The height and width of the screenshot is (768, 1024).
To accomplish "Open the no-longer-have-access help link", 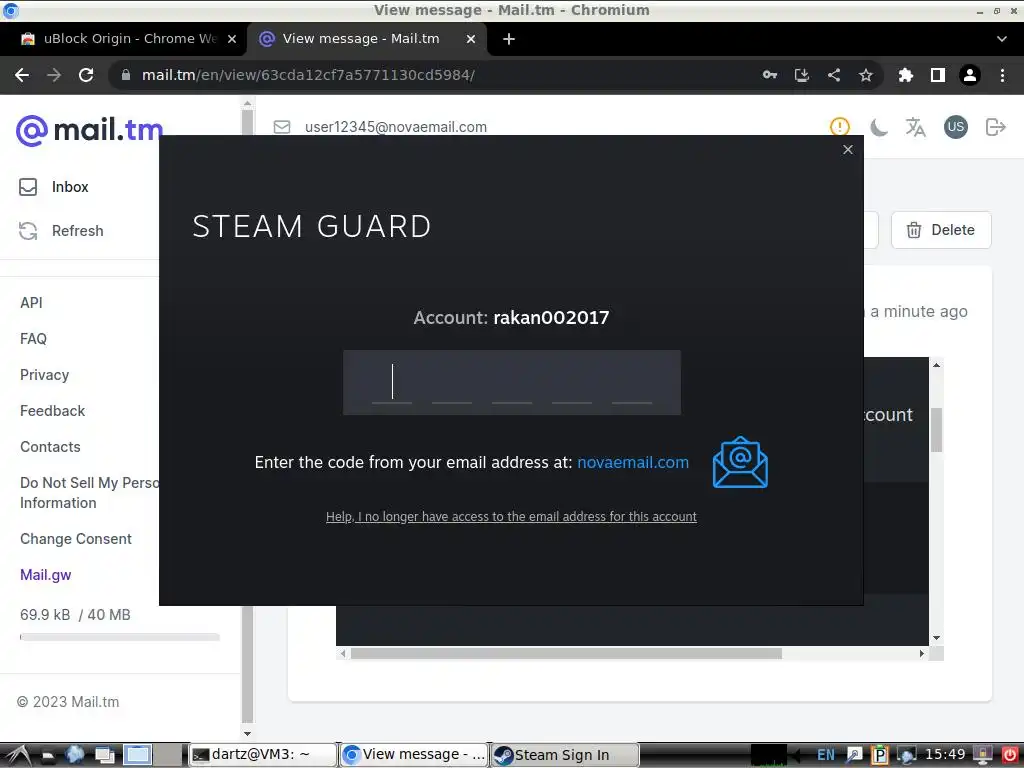I will pyautogui.click(x=511, y=517).
